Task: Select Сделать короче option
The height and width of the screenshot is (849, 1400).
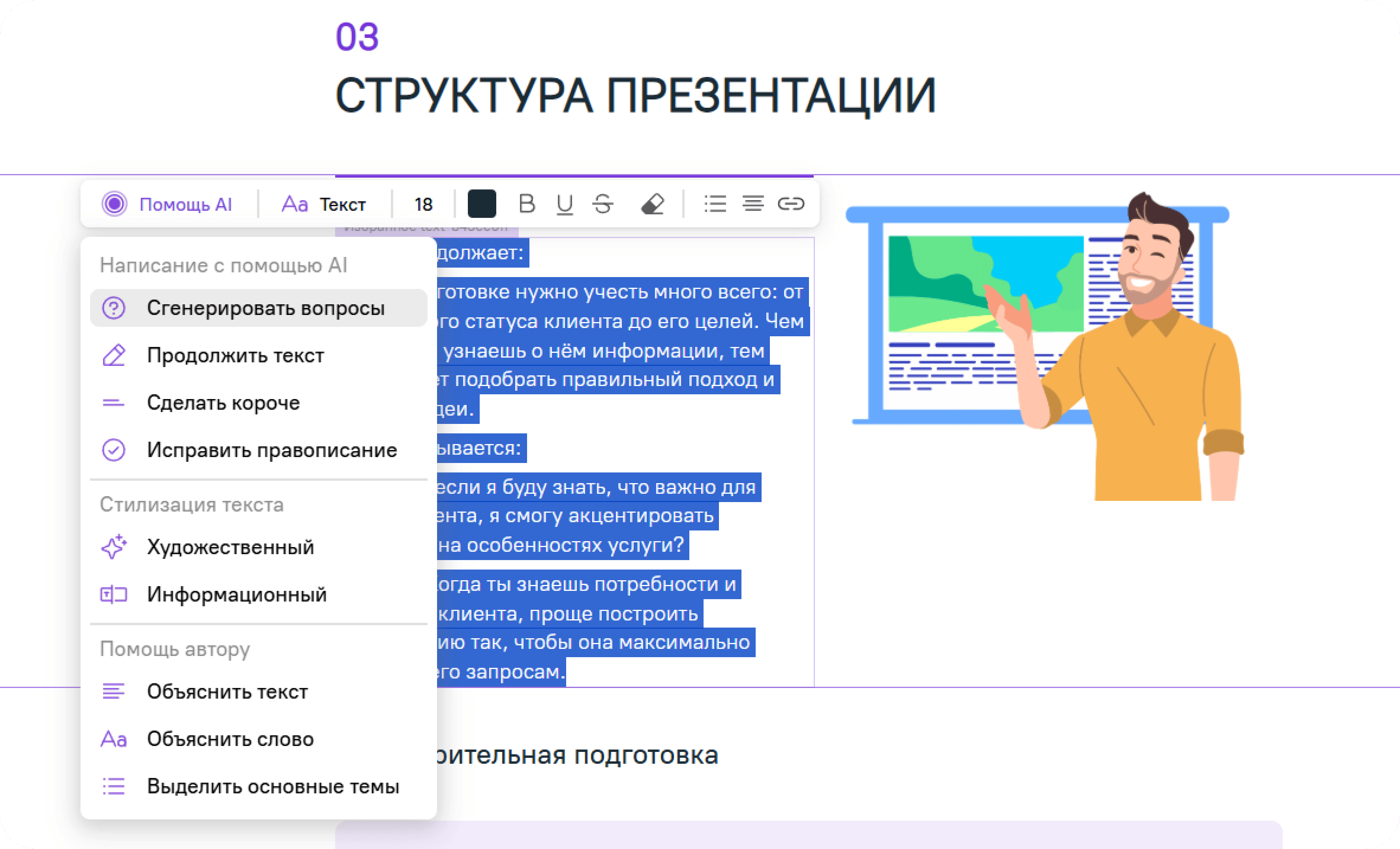Action: tap(223, 403)
